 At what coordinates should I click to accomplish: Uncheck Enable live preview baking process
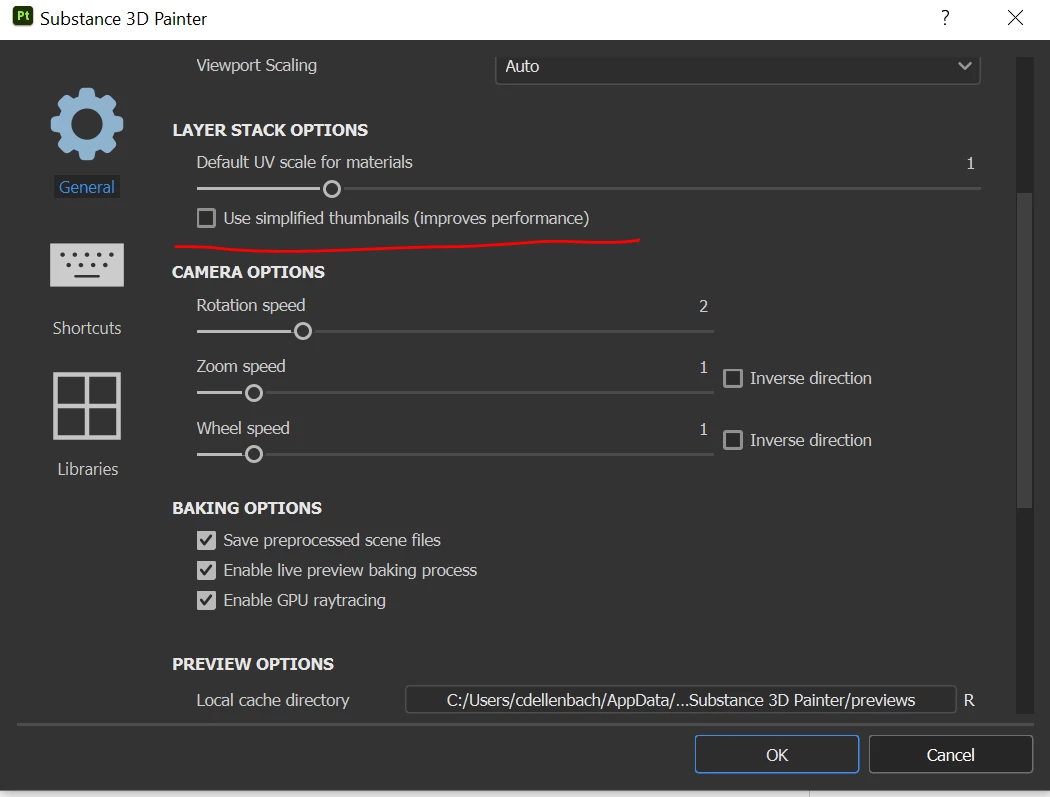(206, 570)
